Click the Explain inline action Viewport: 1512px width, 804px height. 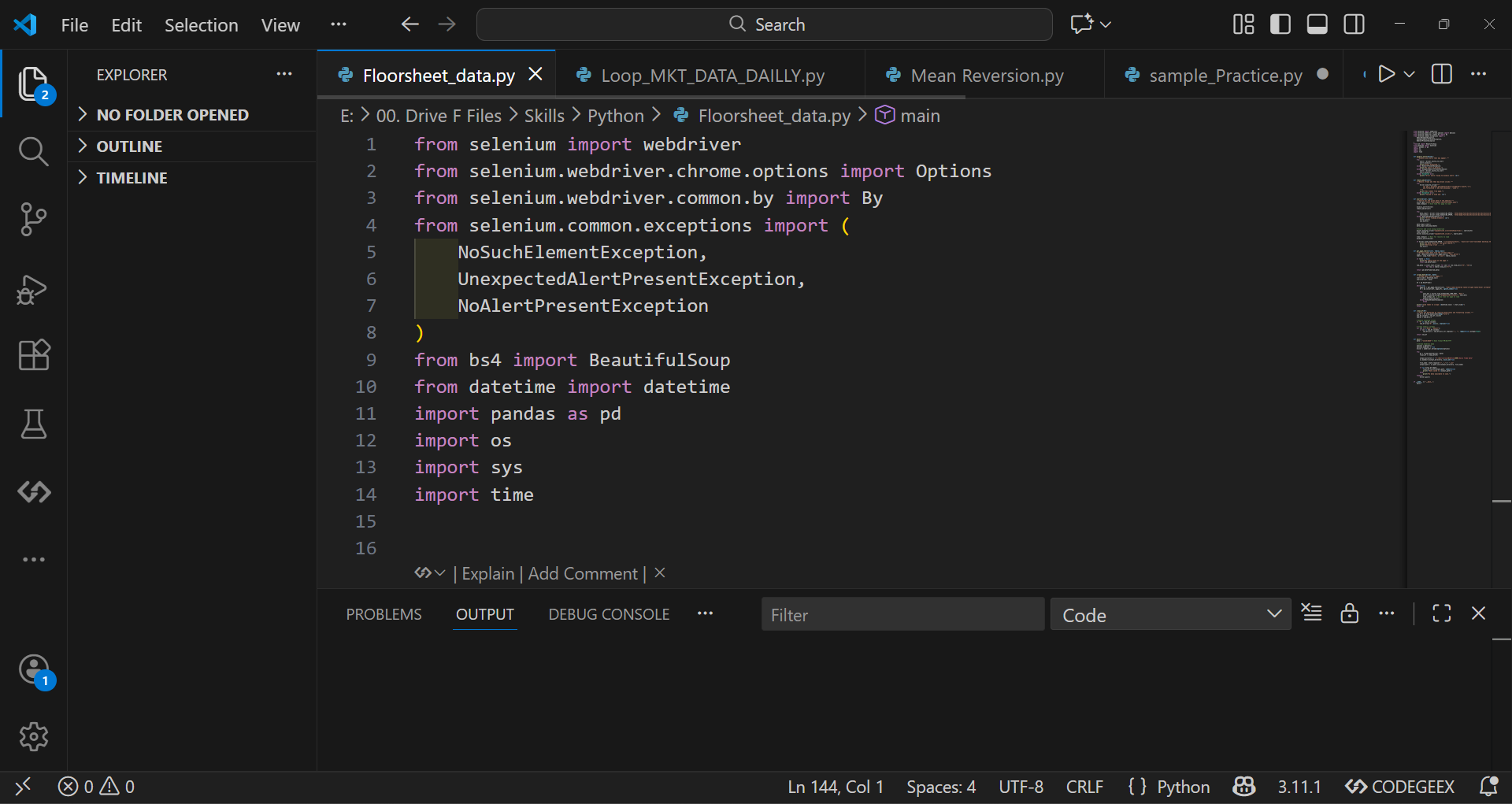487,573
